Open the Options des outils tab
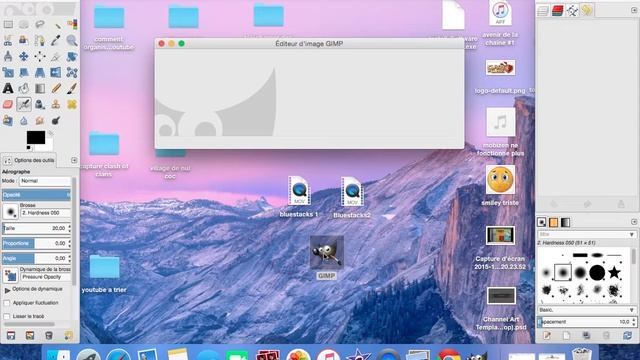The image size is (640, 360). pos(29,160)
